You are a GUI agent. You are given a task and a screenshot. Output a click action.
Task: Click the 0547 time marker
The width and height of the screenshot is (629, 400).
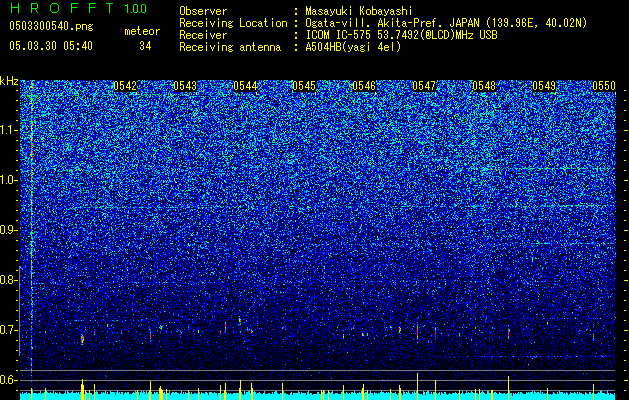click(x=424, y=86)
